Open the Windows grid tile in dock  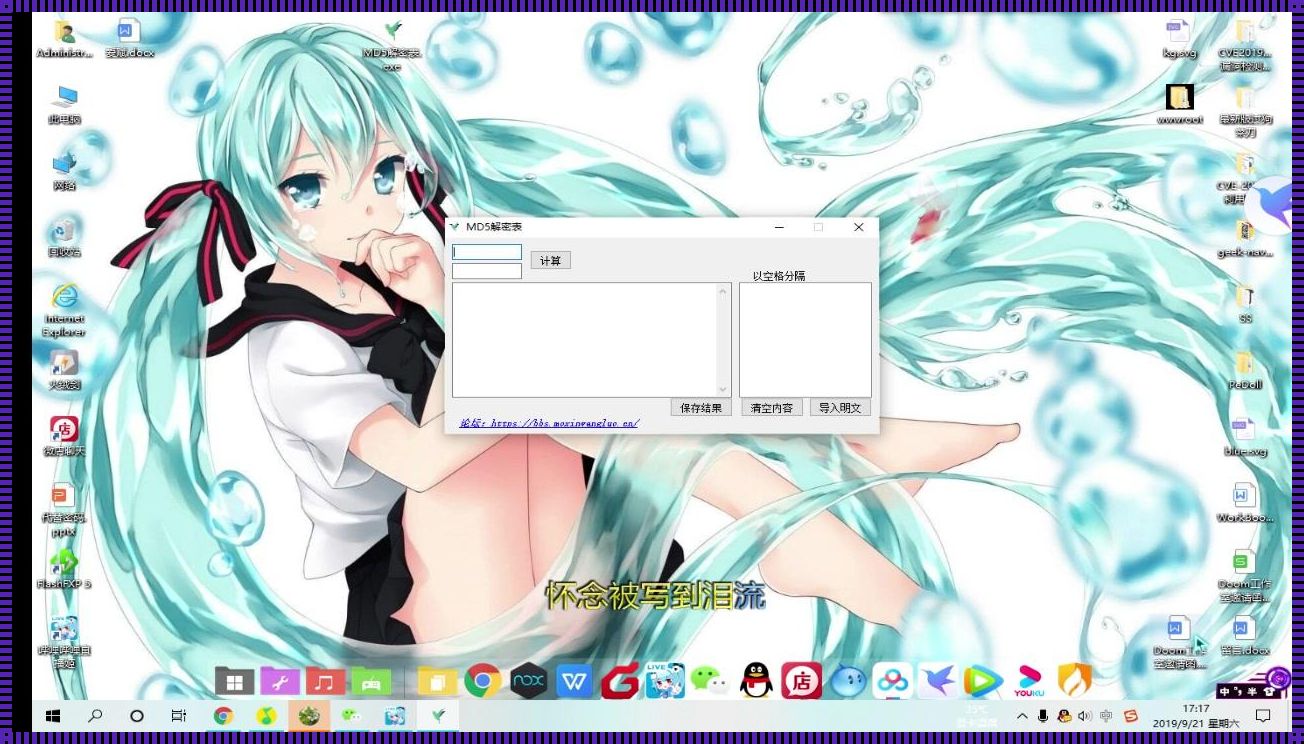pyautogui.click(x=235, y=682)
